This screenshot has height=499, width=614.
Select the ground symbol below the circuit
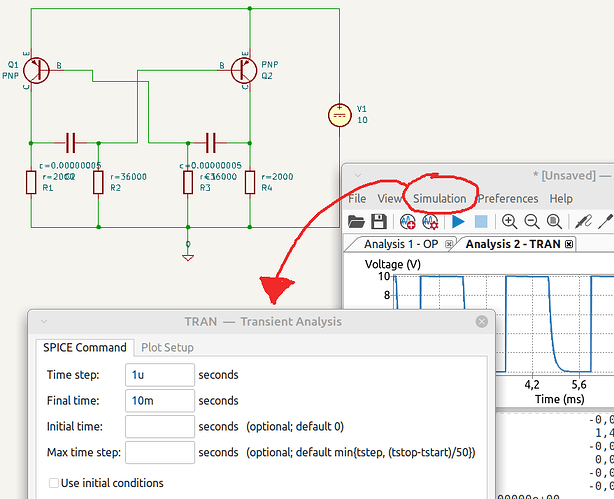188,257
